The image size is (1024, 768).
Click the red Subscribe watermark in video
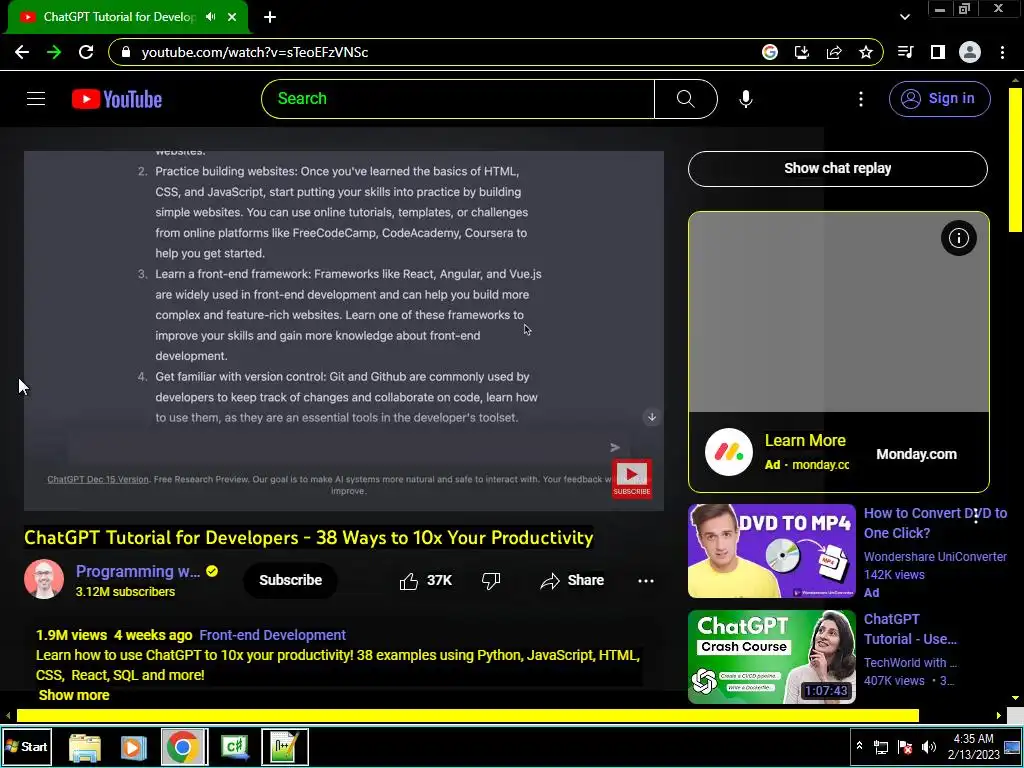coord(632,478)
